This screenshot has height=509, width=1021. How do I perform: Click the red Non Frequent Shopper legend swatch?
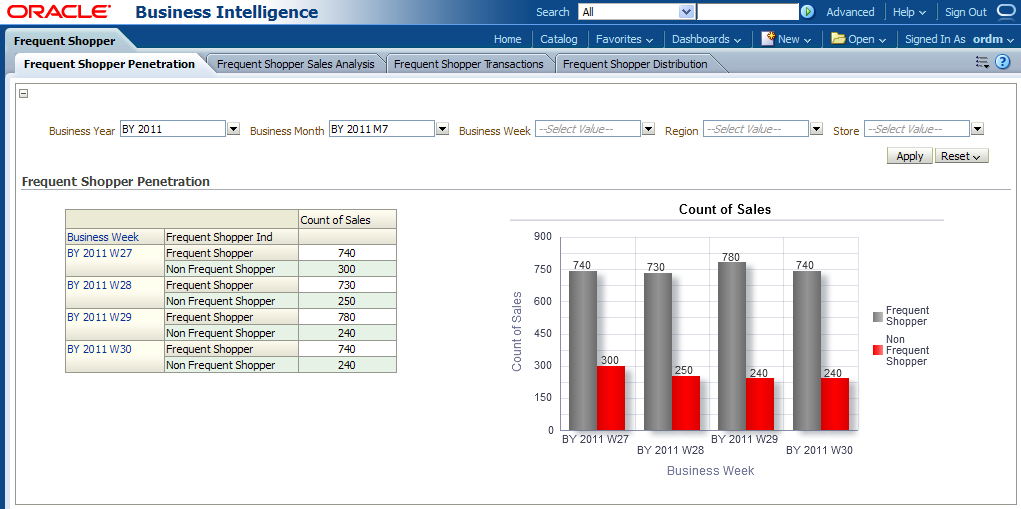[878, 350]
